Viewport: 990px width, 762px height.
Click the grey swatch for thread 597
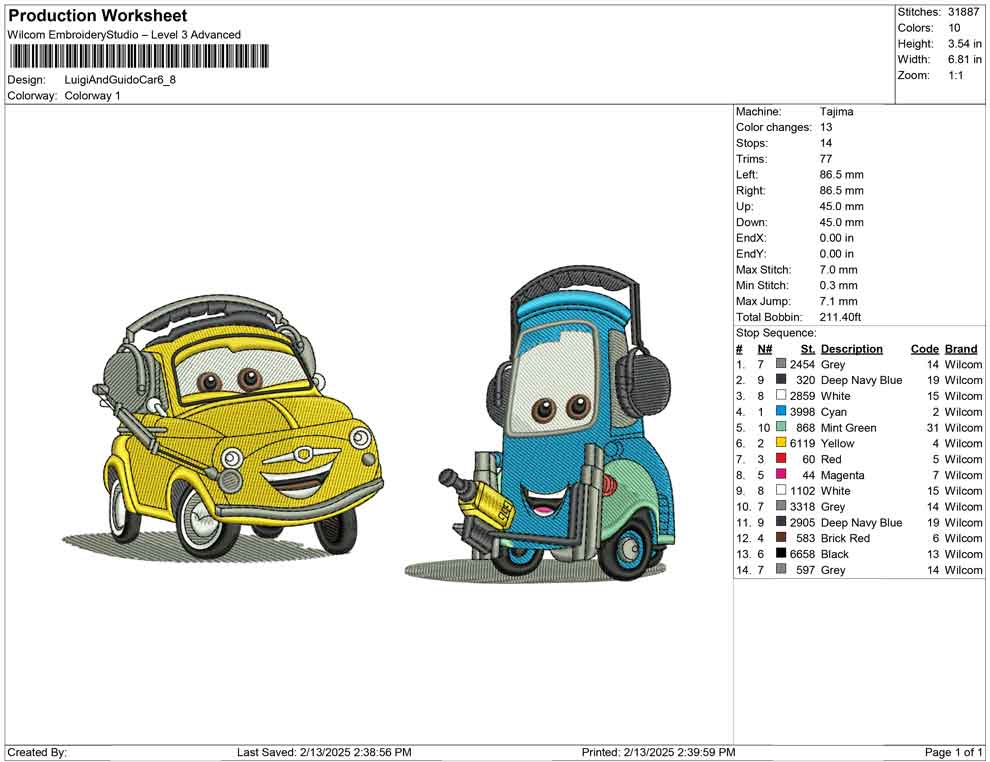(x=781, y=569)
